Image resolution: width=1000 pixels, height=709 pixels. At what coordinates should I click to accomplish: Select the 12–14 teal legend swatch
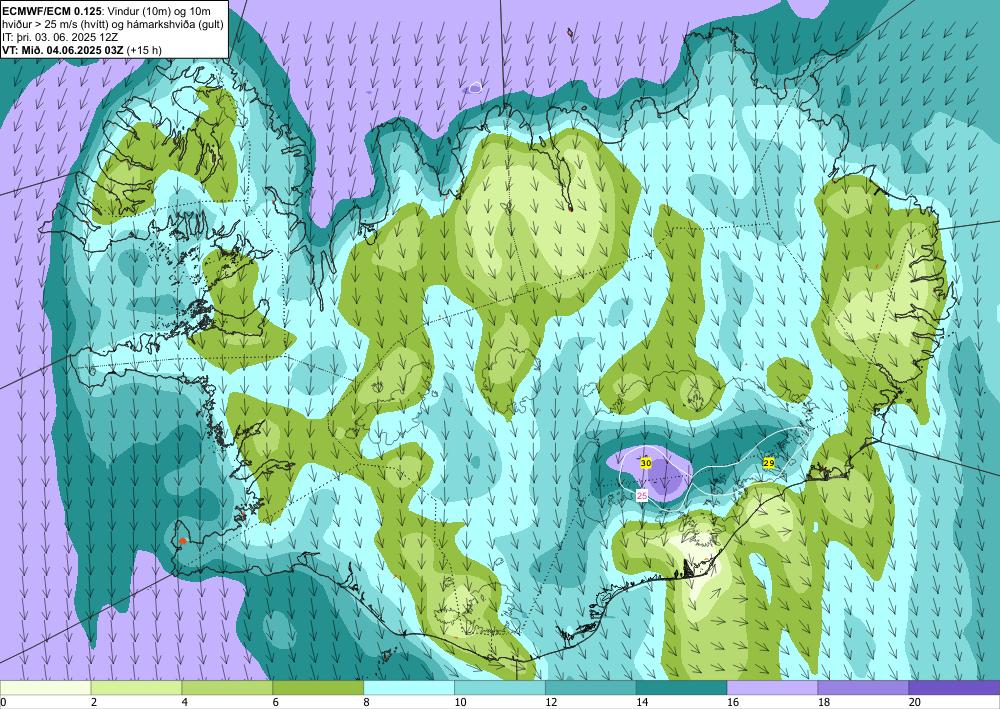click(591, 688)
